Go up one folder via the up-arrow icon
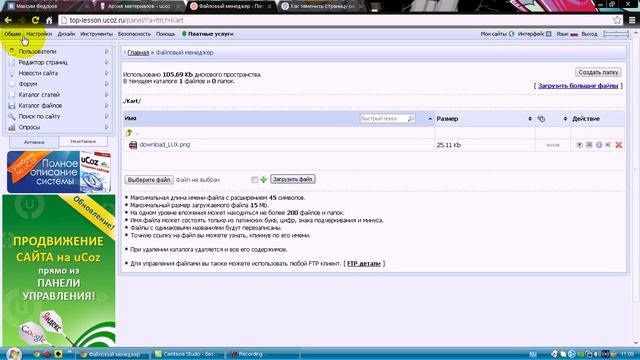This screenshot has width=640, height=360. point(129,133)
